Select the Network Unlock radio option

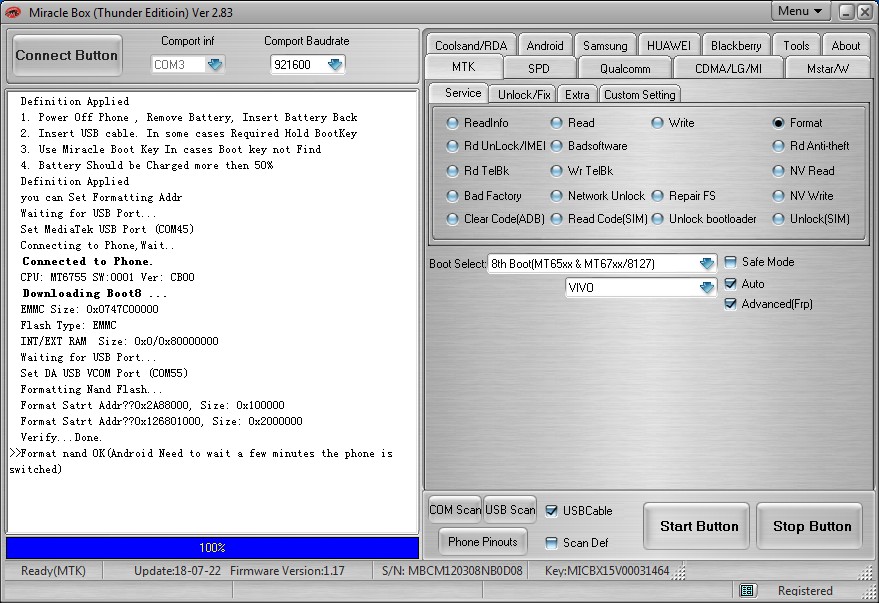(556, 196)
